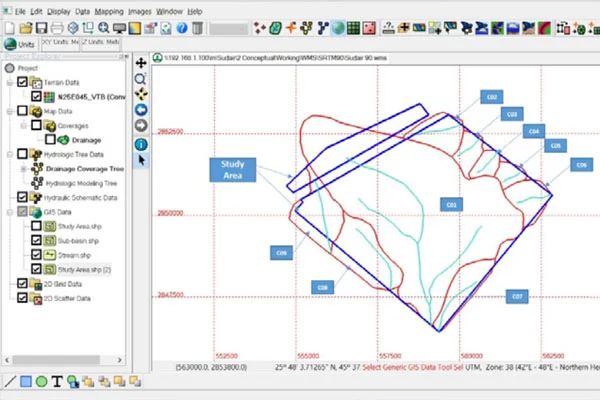Collapse the Hydrologic Tree Data node
Viewport: 600px width, 400px height.
(x=10, y=155)
